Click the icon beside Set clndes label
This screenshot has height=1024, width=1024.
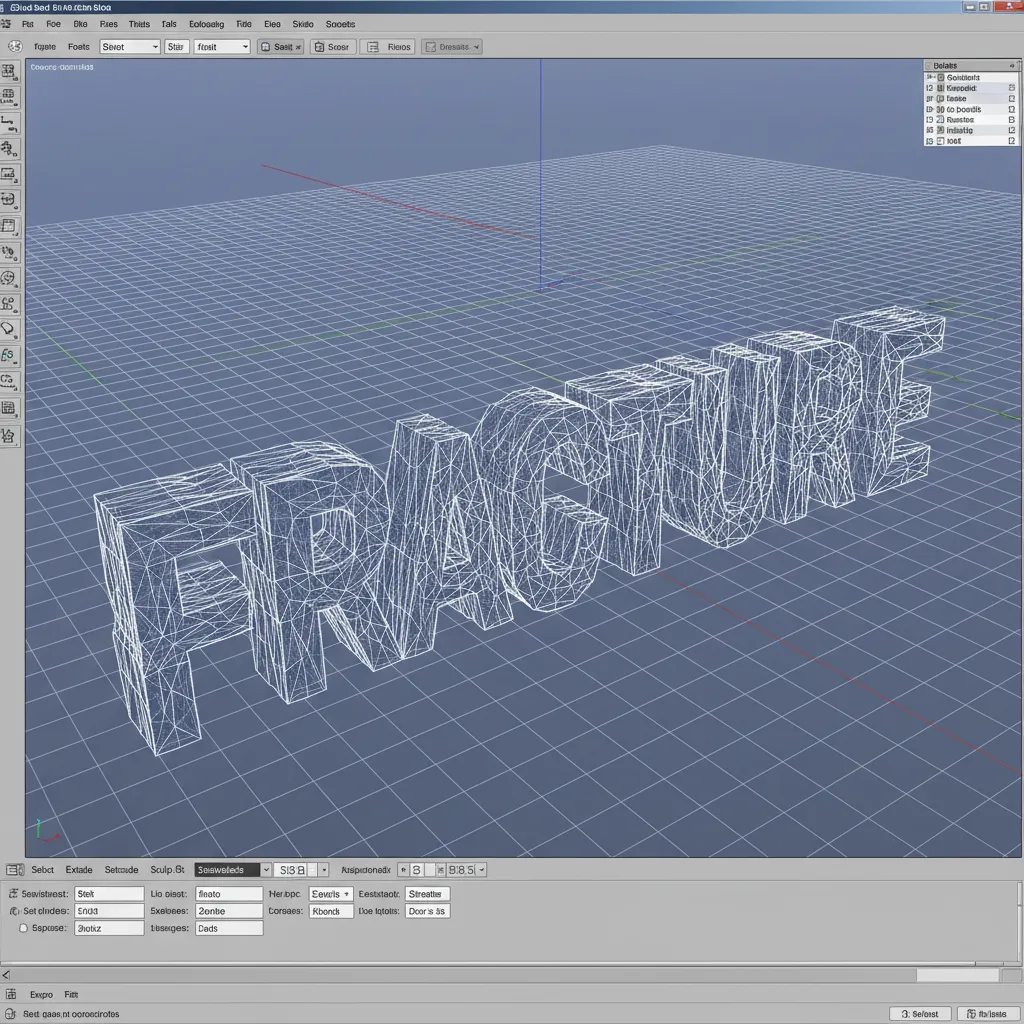click(14, 911)
